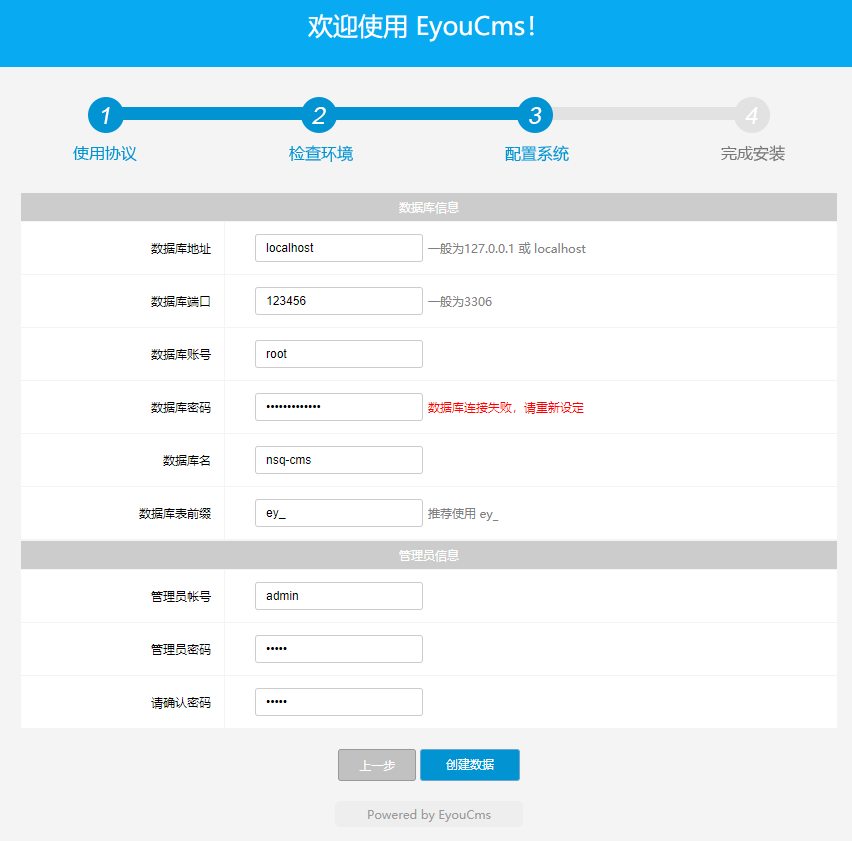Click the step 4 circle icon

[752, 115]
